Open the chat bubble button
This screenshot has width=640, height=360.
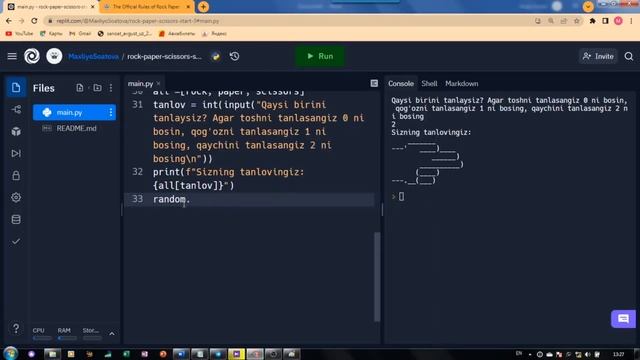coord(623,319)
